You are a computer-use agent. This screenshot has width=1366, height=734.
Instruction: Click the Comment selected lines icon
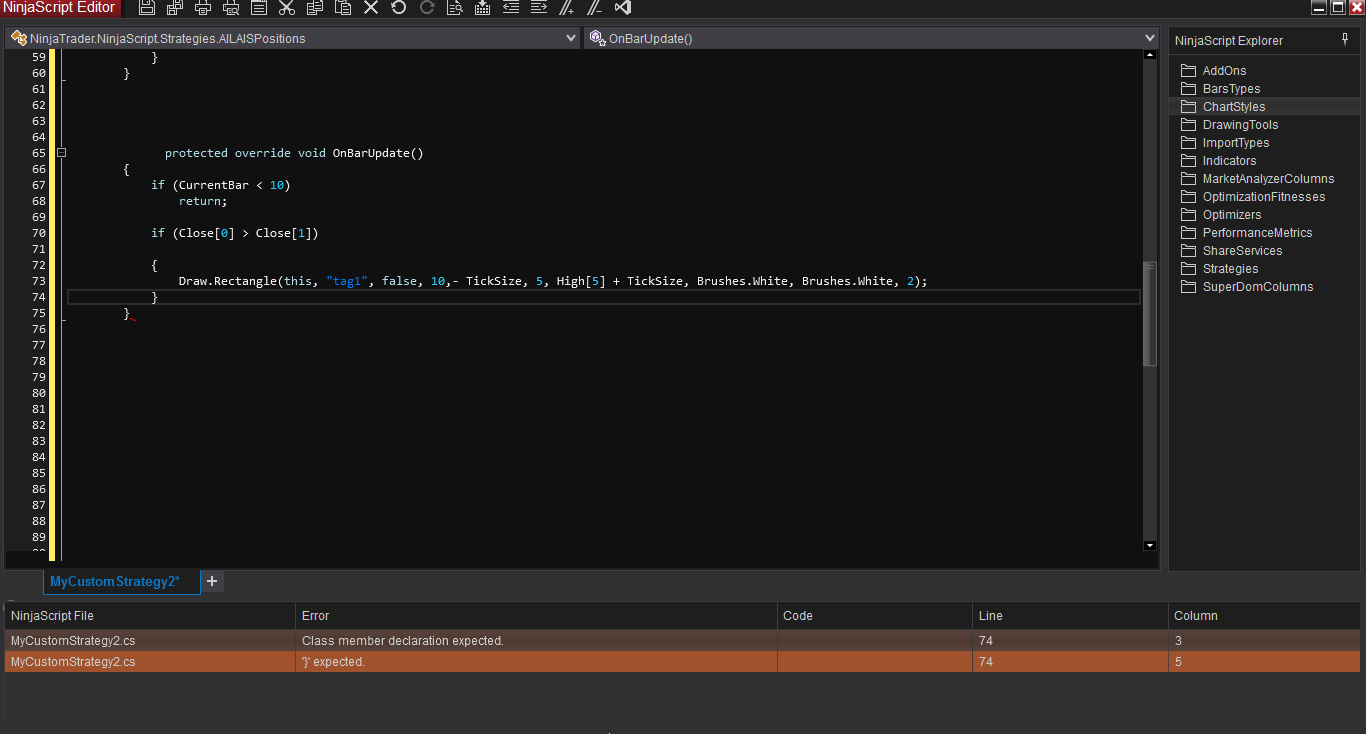pos(567,8)
